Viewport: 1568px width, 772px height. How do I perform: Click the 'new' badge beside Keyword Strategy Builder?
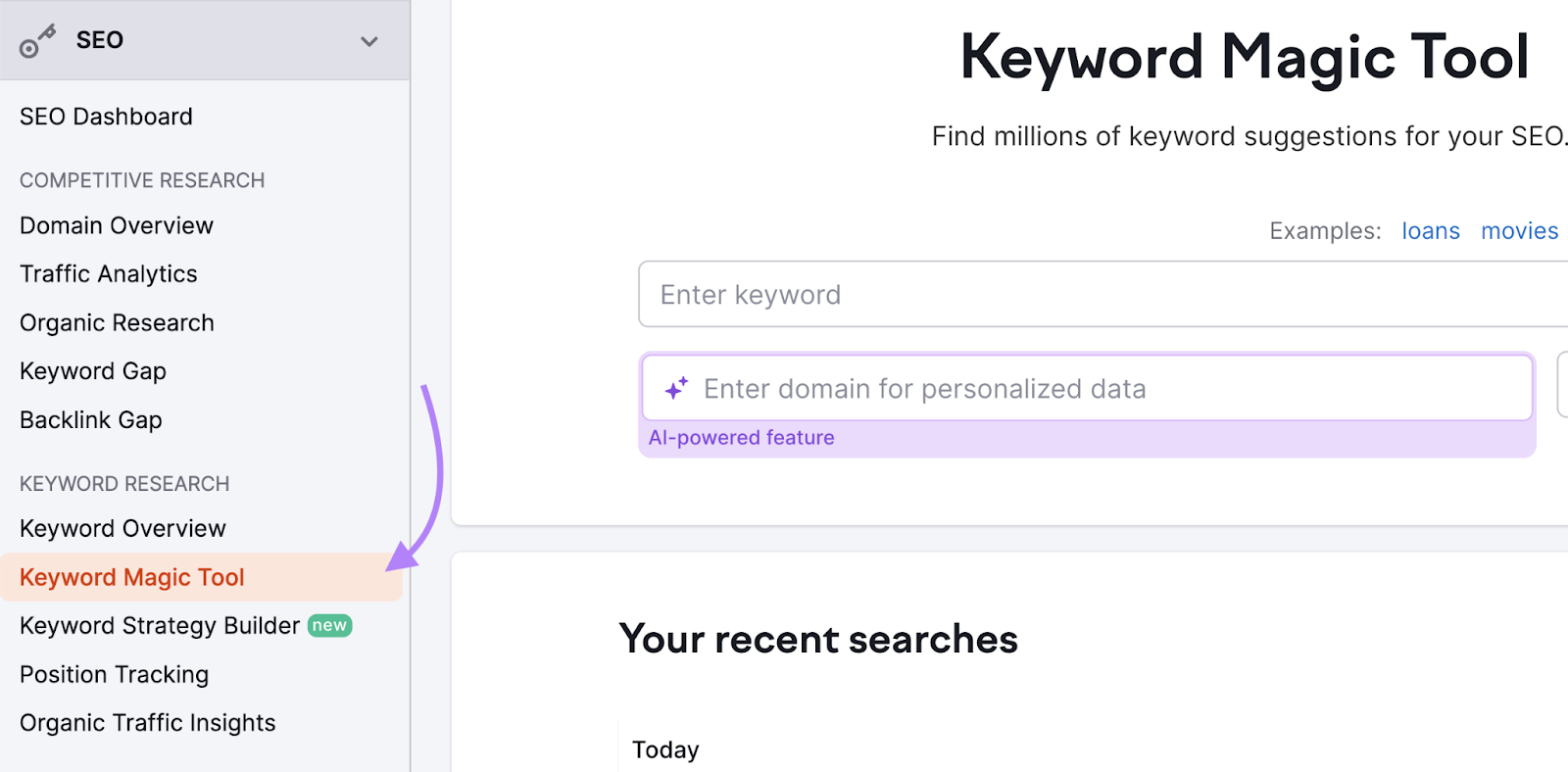pyautogui.click(x=329, y=625)
